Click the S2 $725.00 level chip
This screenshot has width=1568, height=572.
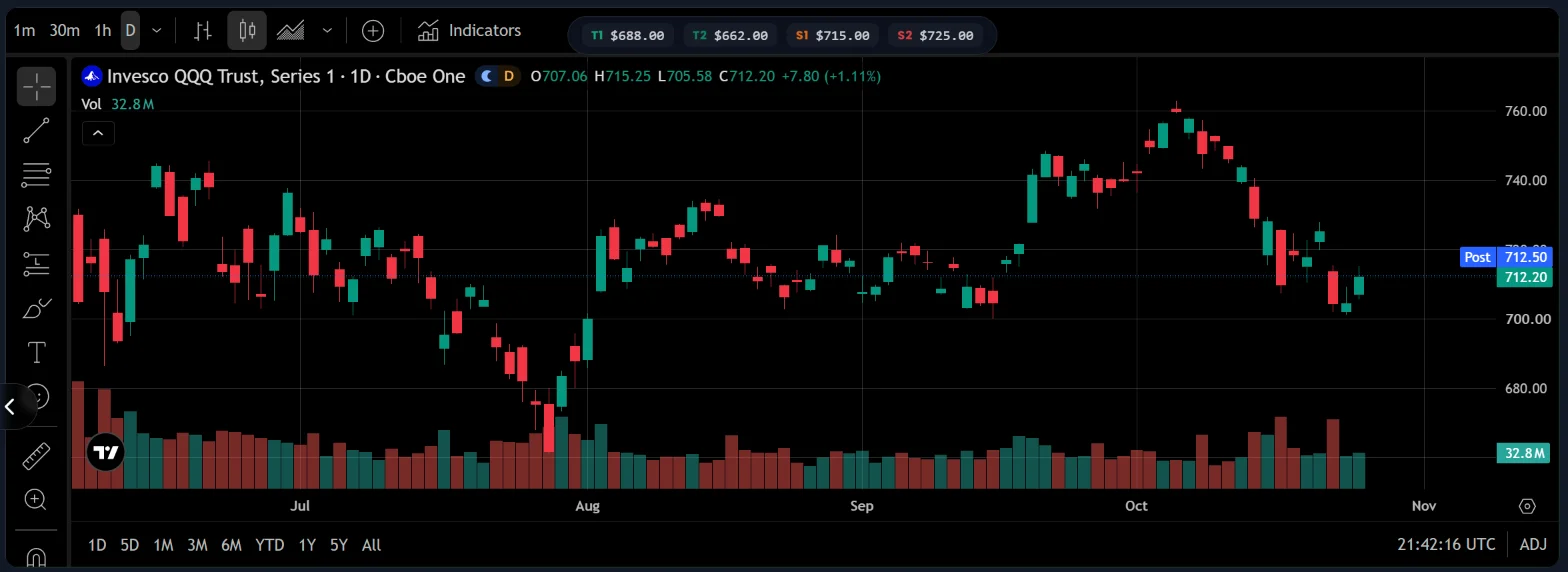(935, 35)
